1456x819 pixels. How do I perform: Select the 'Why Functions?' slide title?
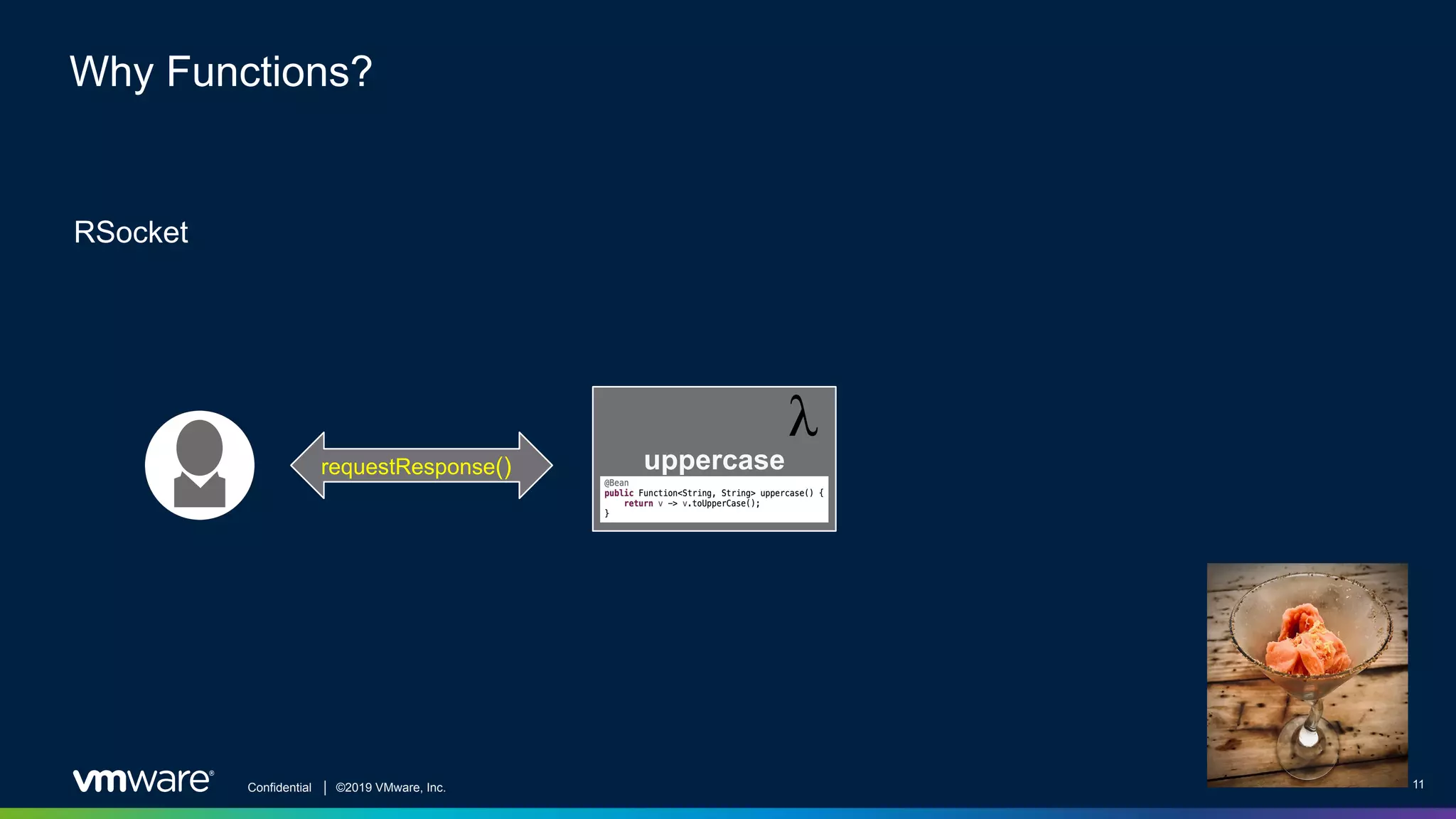(221, 72)
